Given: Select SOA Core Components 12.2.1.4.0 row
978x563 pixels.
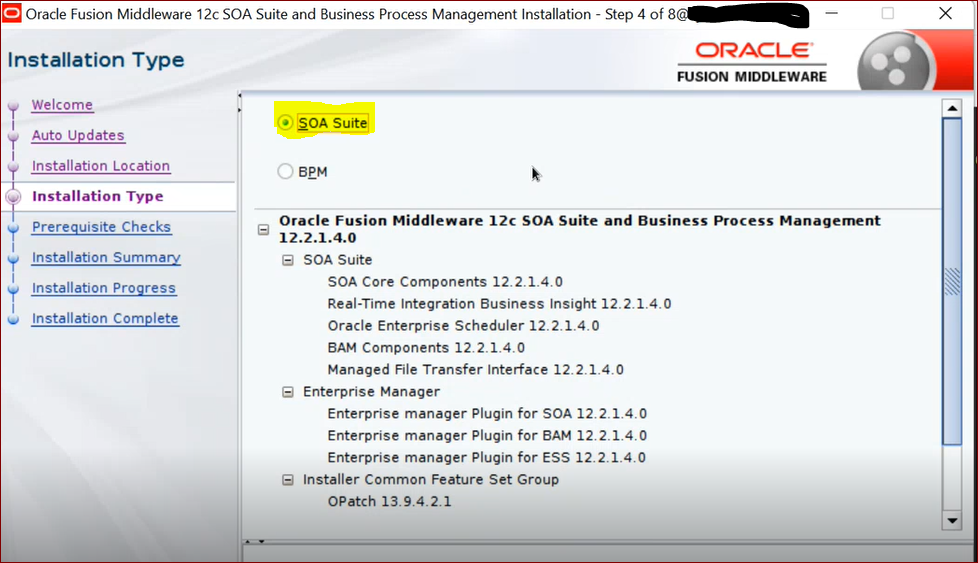Looking at the screenshot, I should point(445,282).
